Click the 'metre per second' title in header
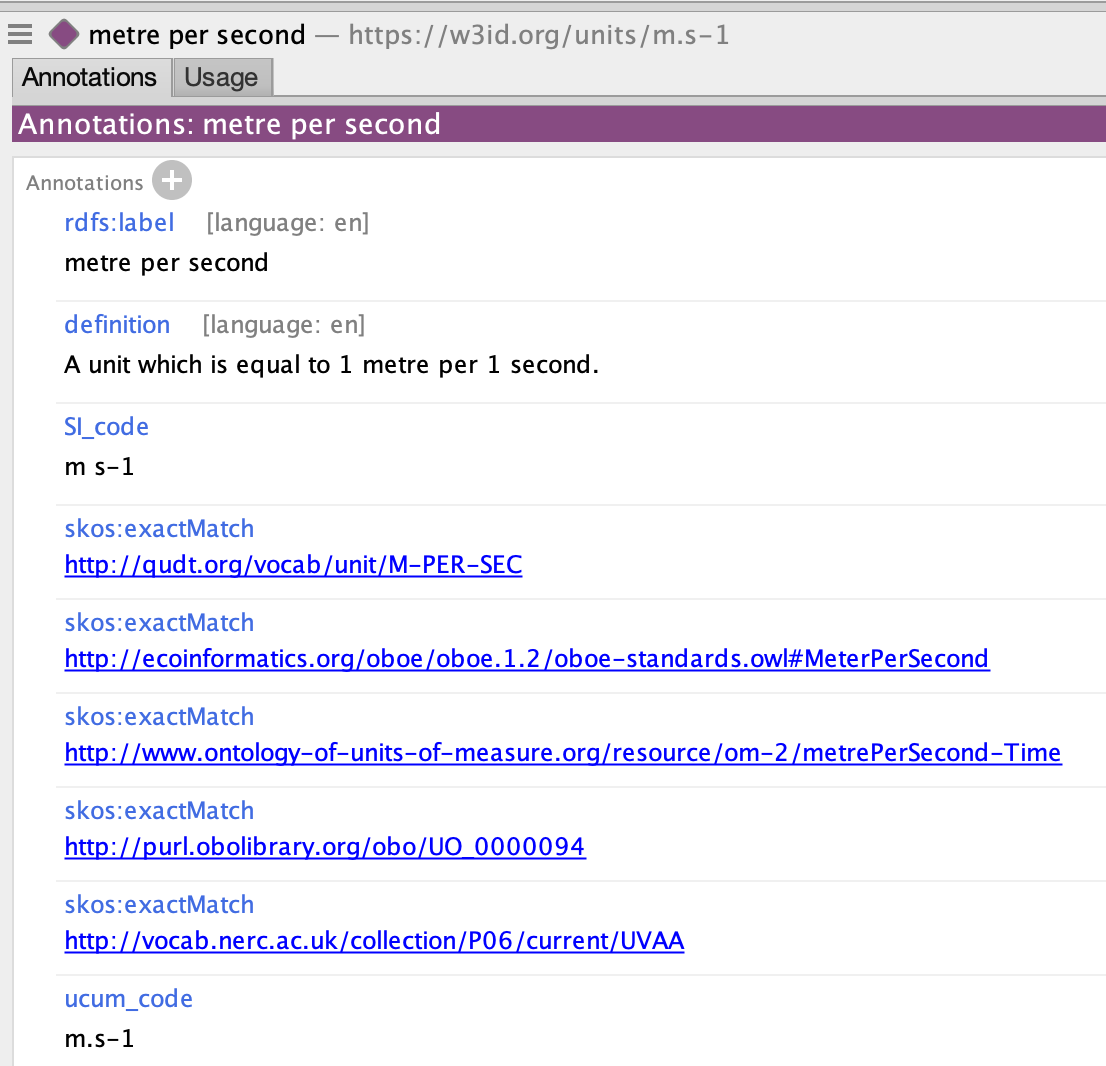This screenshot has height=1066, width=1106. pyautogui.click(x=198, y=35)
